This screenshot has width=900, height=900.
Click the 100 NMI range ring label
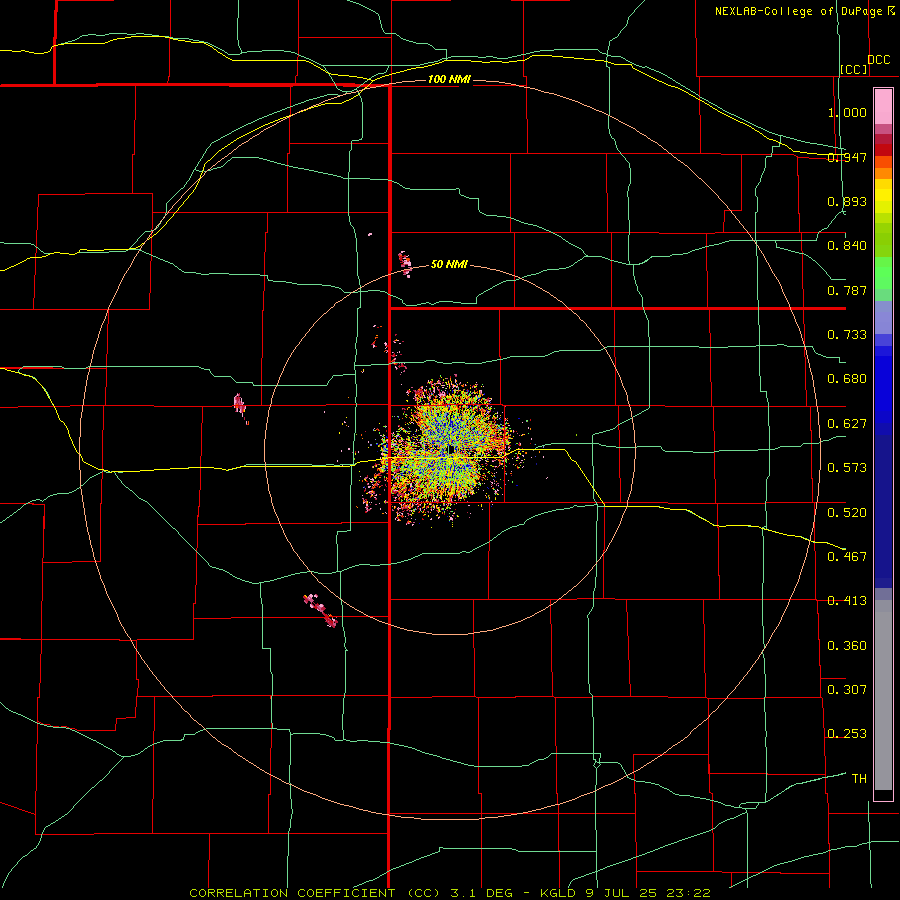tap(449, 79)
